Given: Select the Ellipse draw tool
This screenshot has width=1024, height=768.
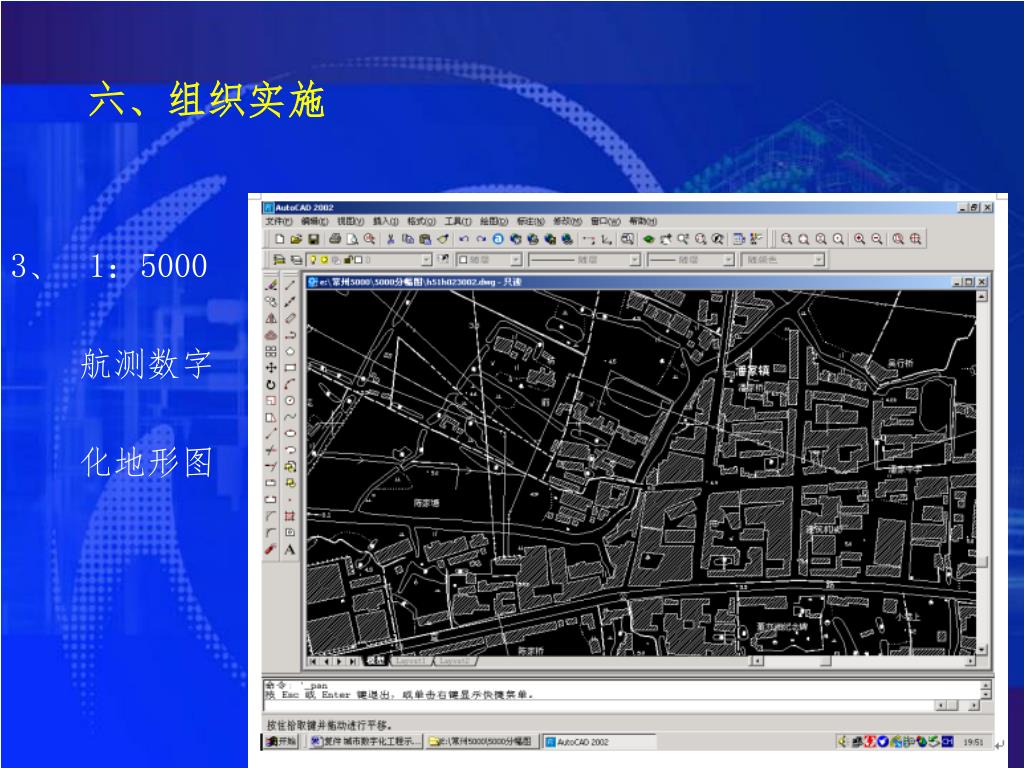Looking at the screenshot, I should click(290, 433).
